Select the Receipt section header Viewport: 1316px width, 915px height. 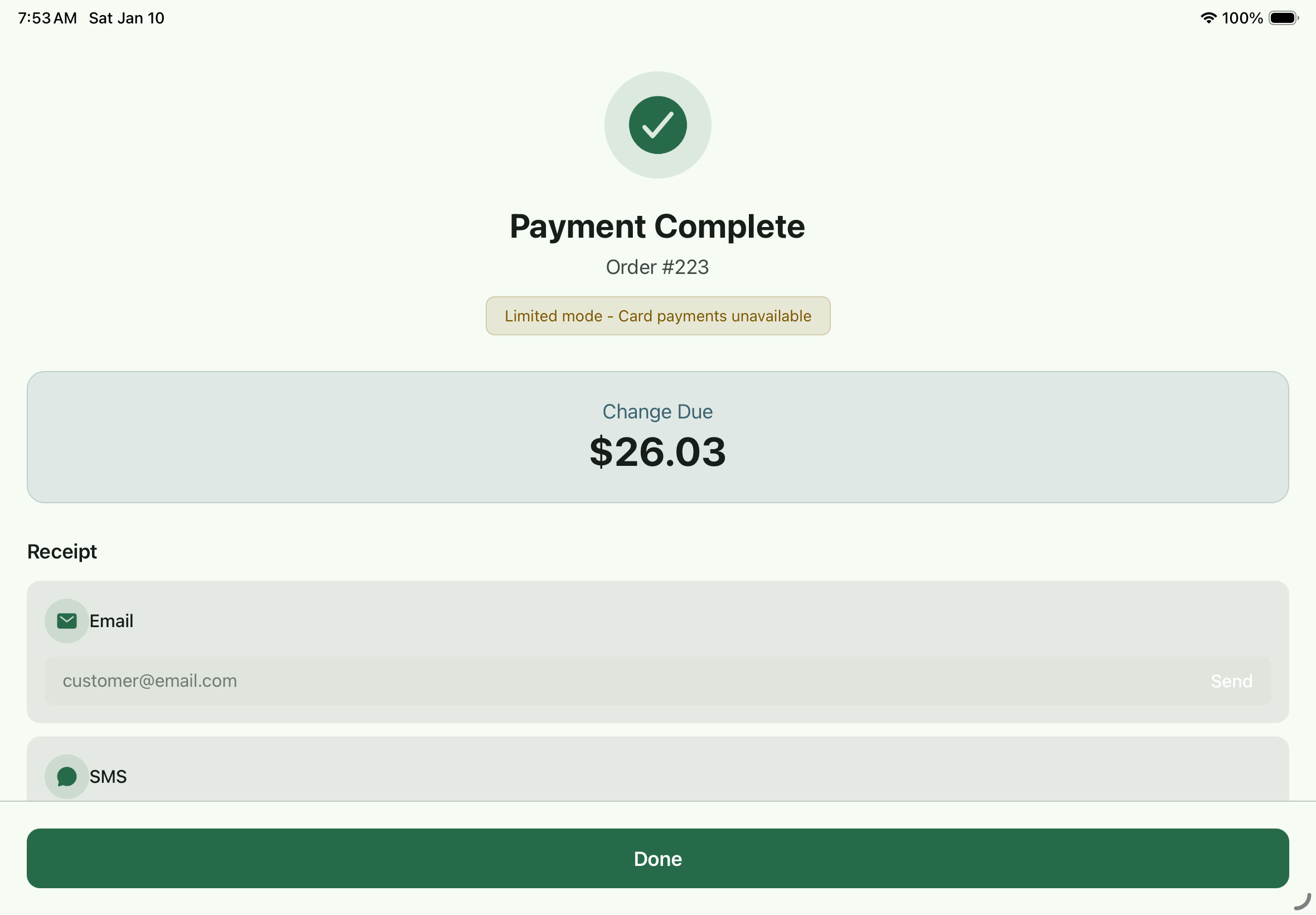point(62,551)
